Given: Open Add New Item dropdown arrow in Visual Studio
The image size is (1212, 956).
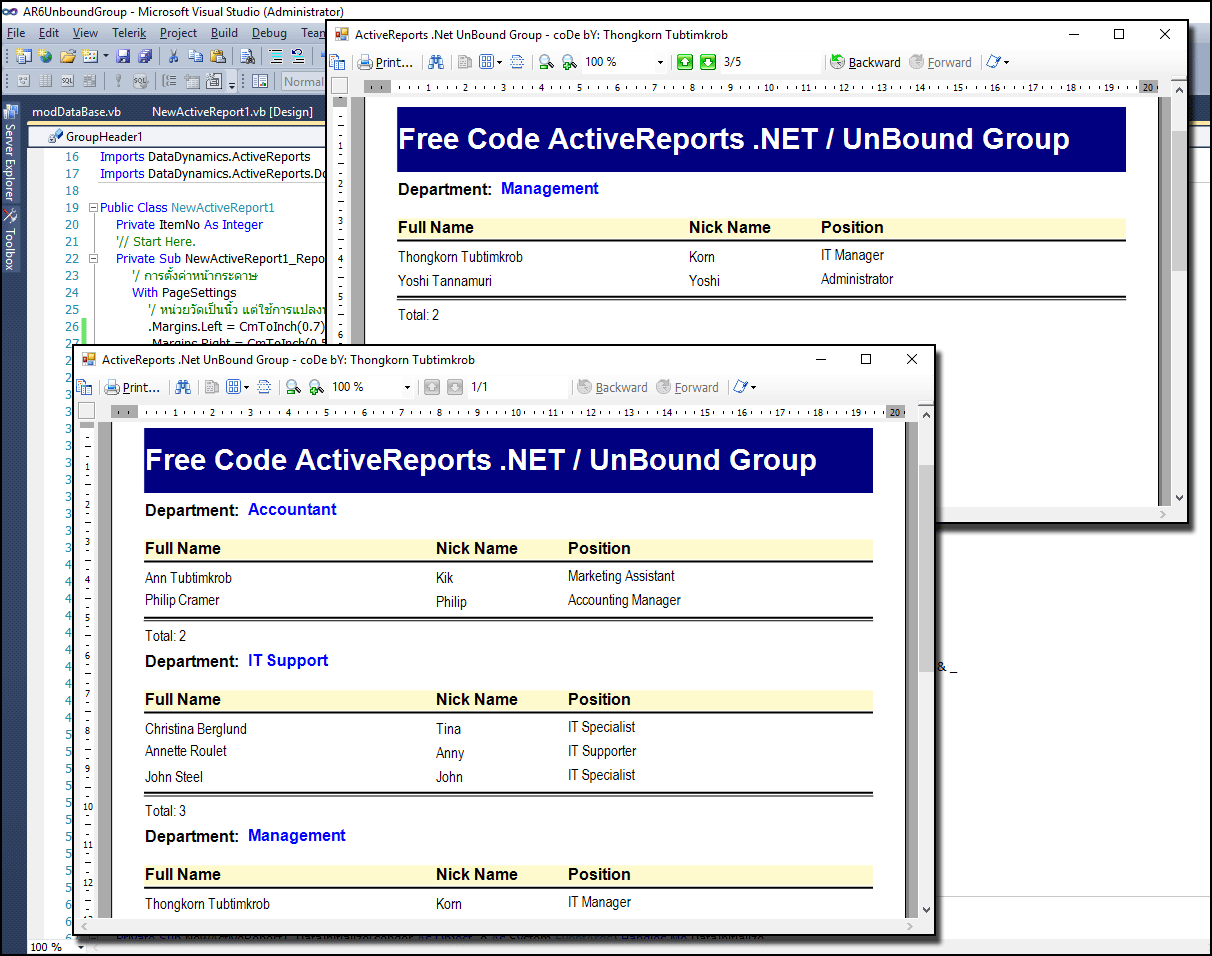Looking at the screenshot, I should point(105,56).
